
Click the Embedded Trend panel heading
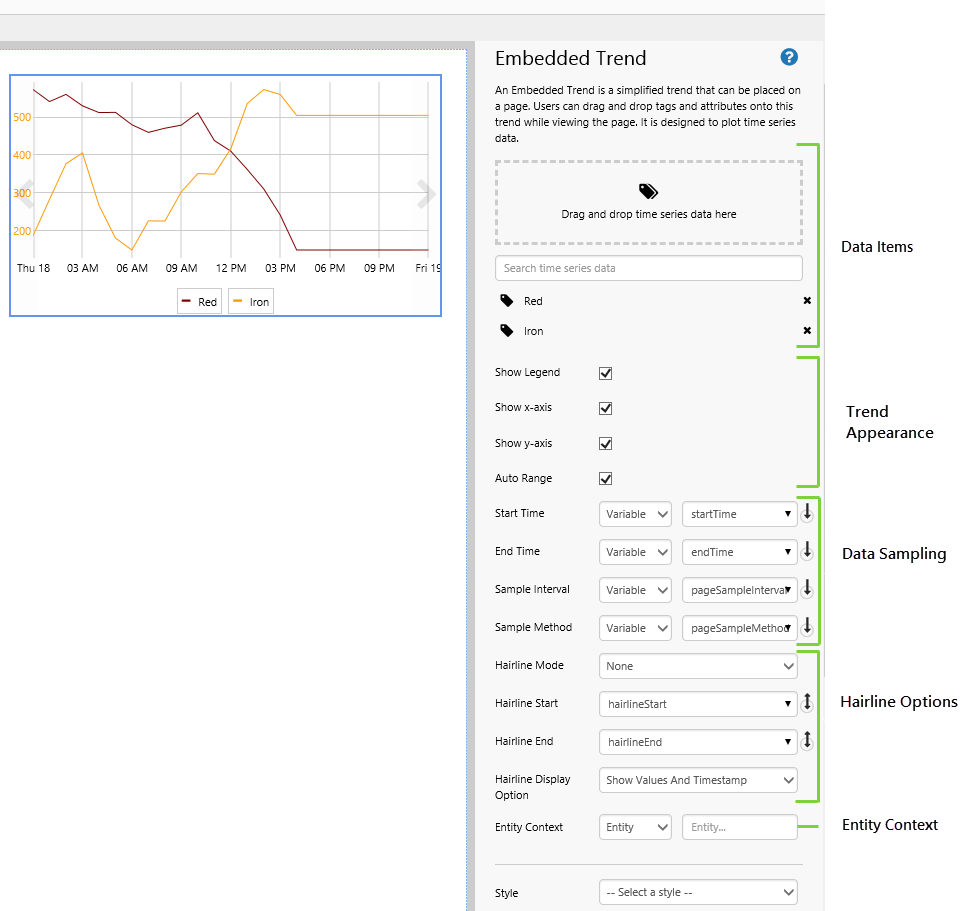[570, 58]
